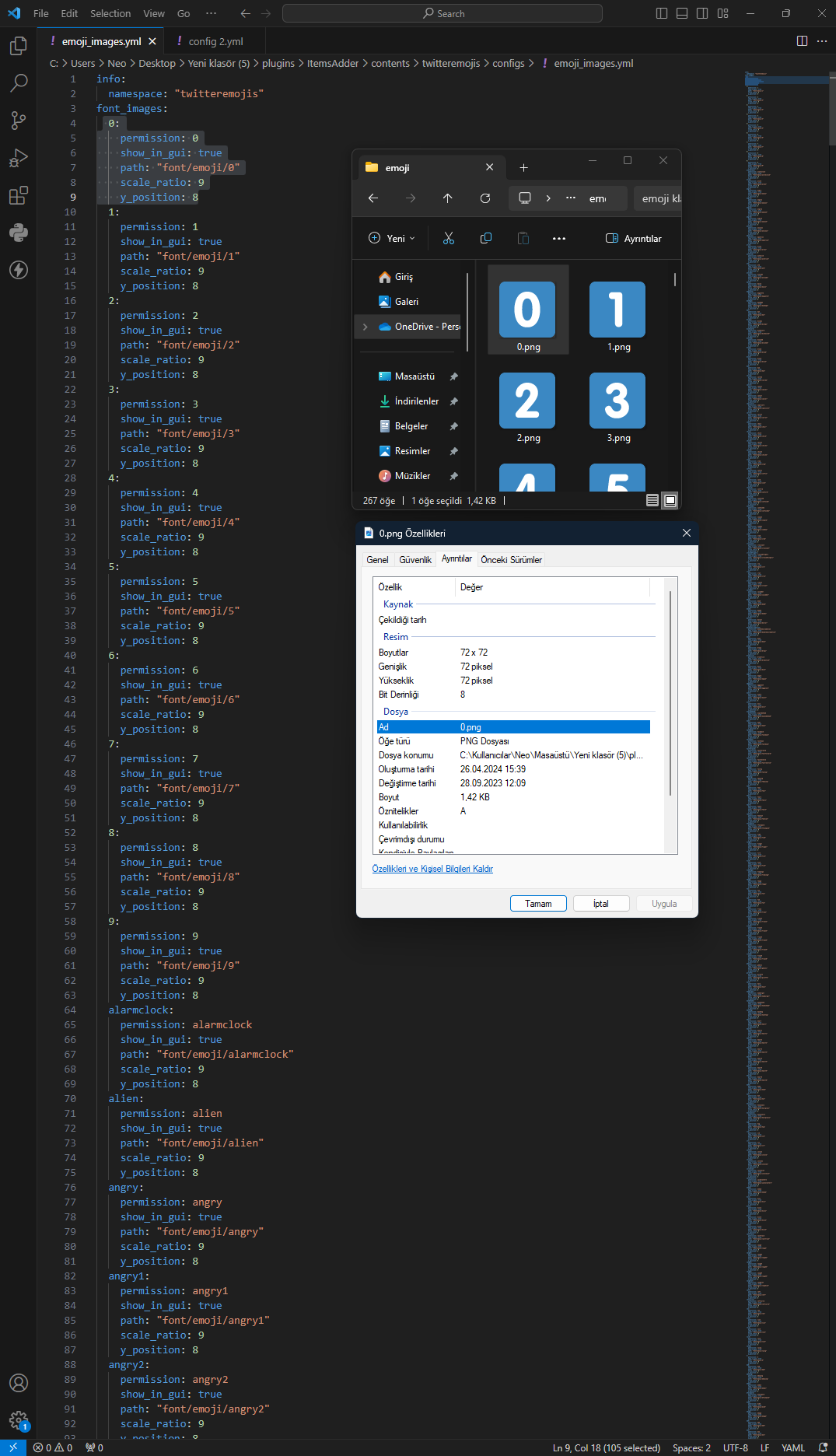Click the twitteremojis breadcrumb segment
Viewport: 836px width, 1456px height.
click(x=451, y=64)
